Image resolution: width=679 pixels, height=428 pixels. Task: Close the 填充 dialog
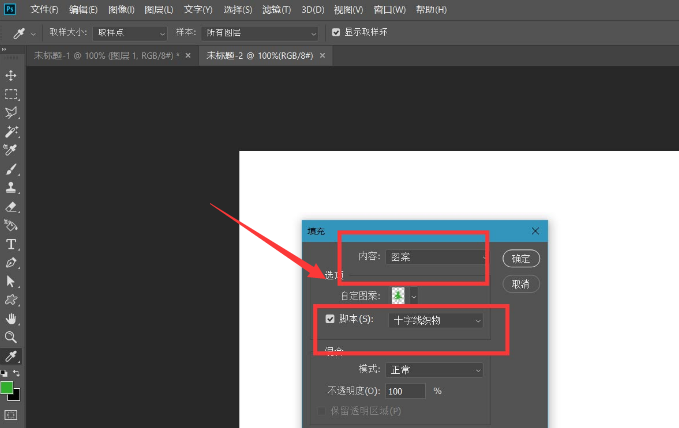point(535,231)
